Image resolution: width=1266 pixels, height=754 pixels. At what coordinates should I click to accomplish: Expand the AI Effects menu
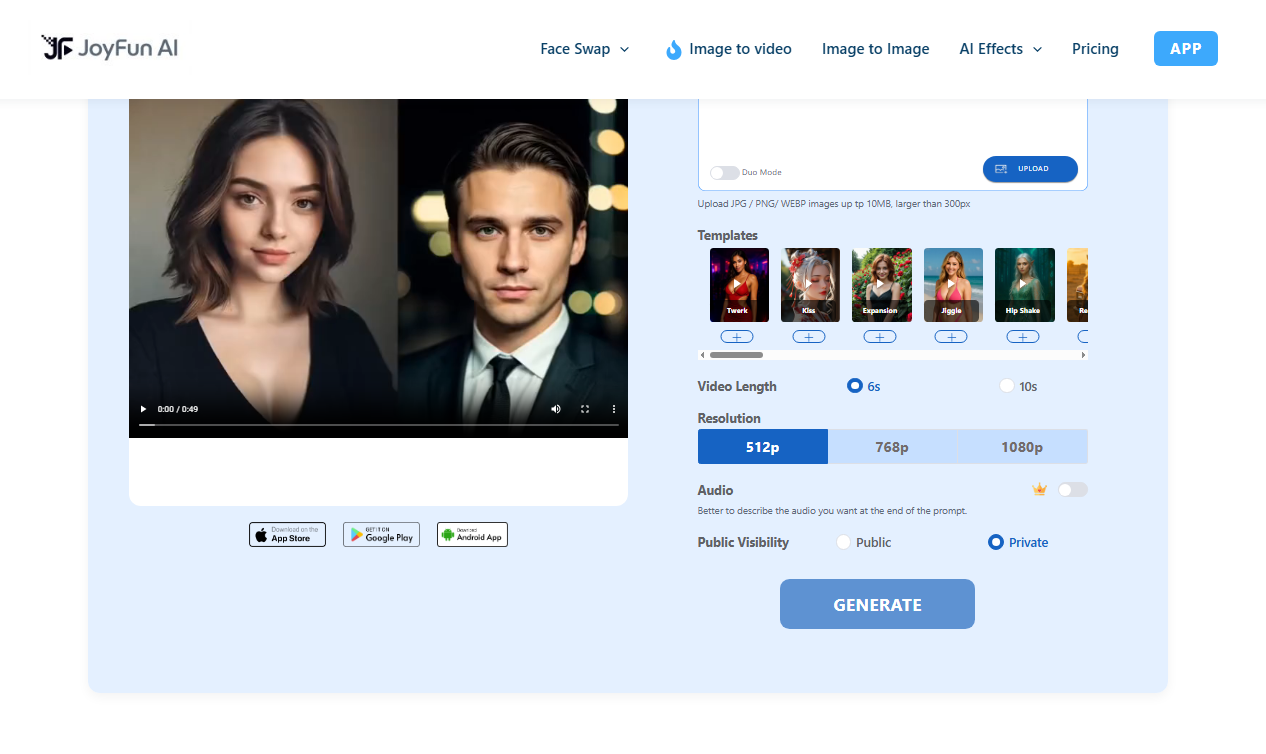[1000, 48]
